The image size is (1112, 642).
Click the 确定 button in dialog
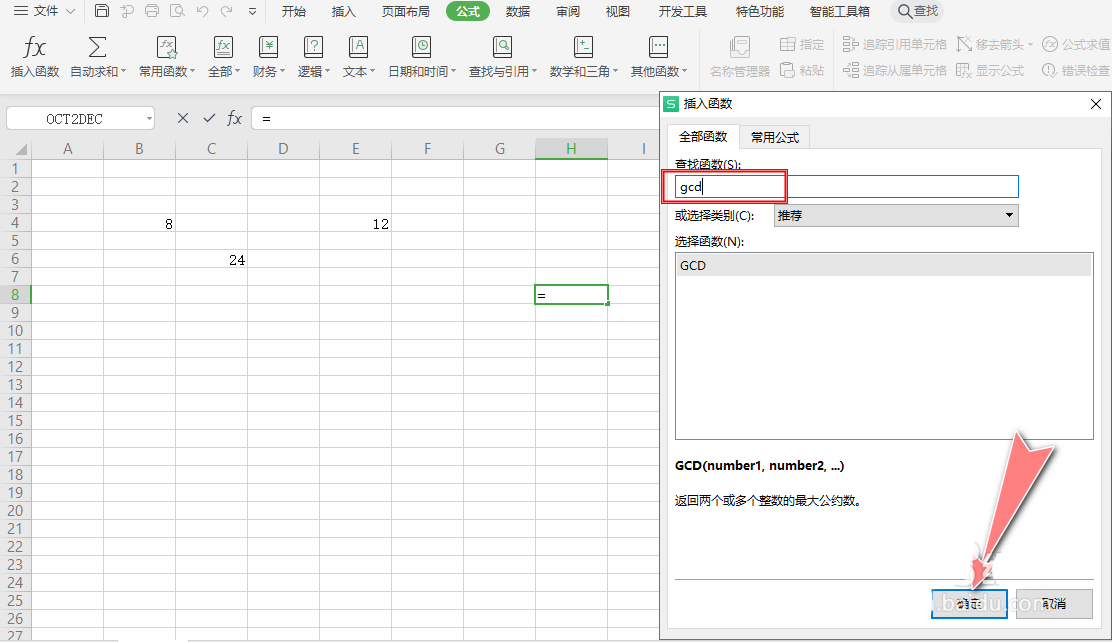[969, 604]
